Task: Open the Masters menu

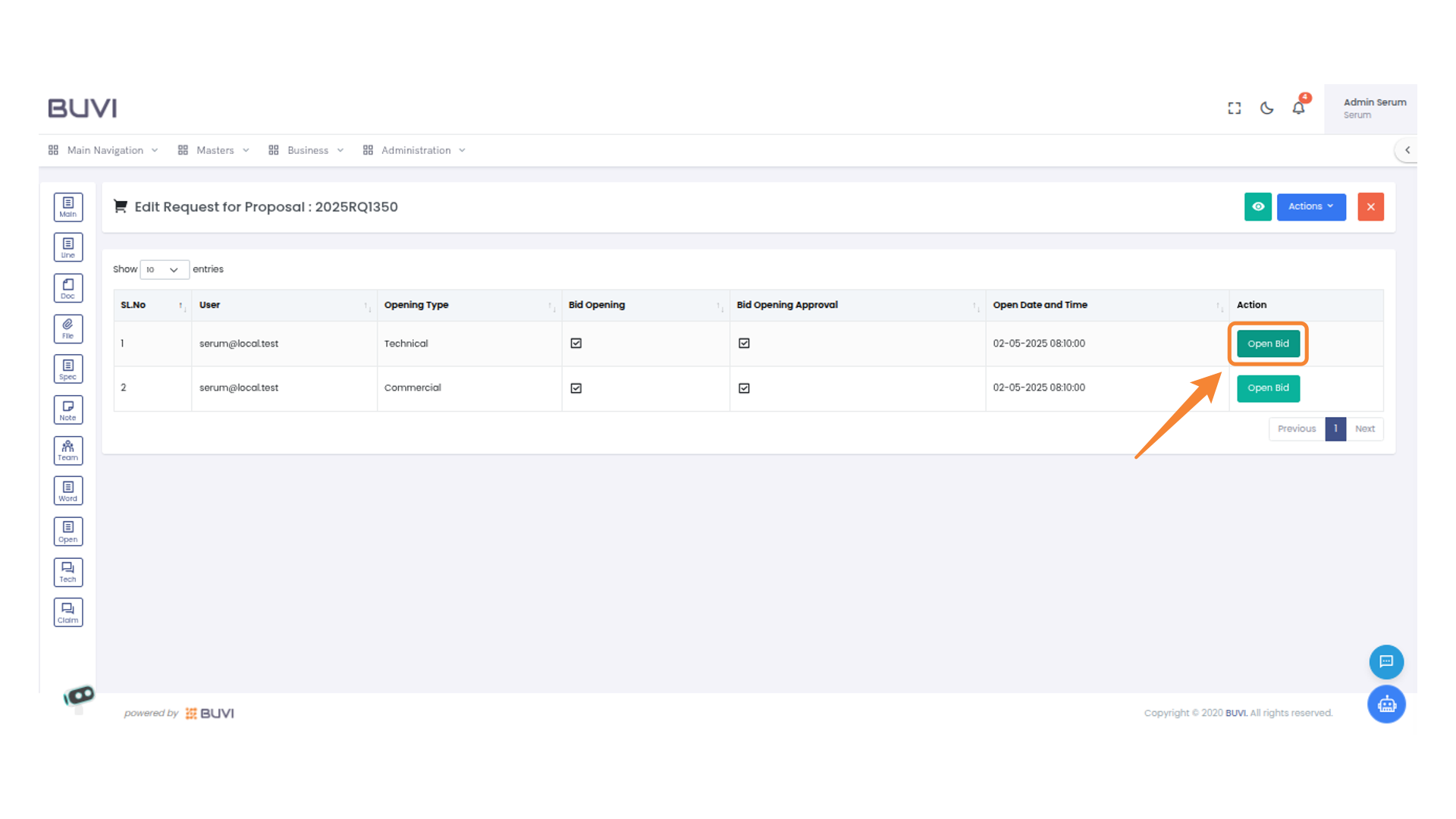Action: point(215,150)
